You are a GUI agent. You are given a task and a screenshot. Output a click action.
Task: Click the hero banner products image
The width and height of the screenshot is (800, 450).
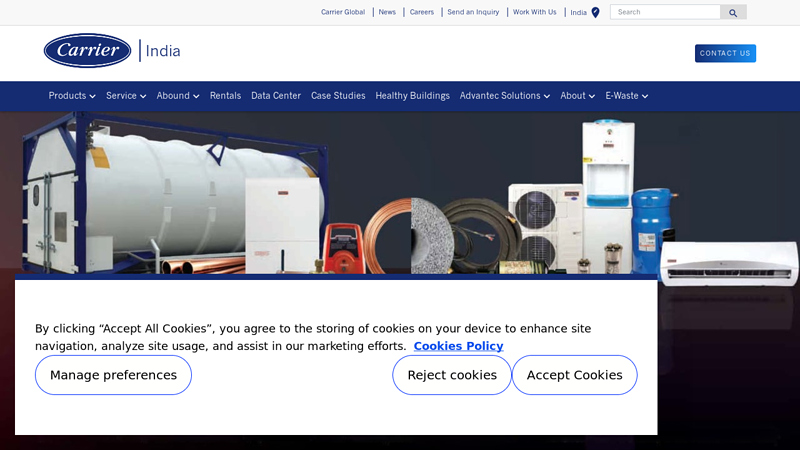pyautogui.click(x=400, y=194)
